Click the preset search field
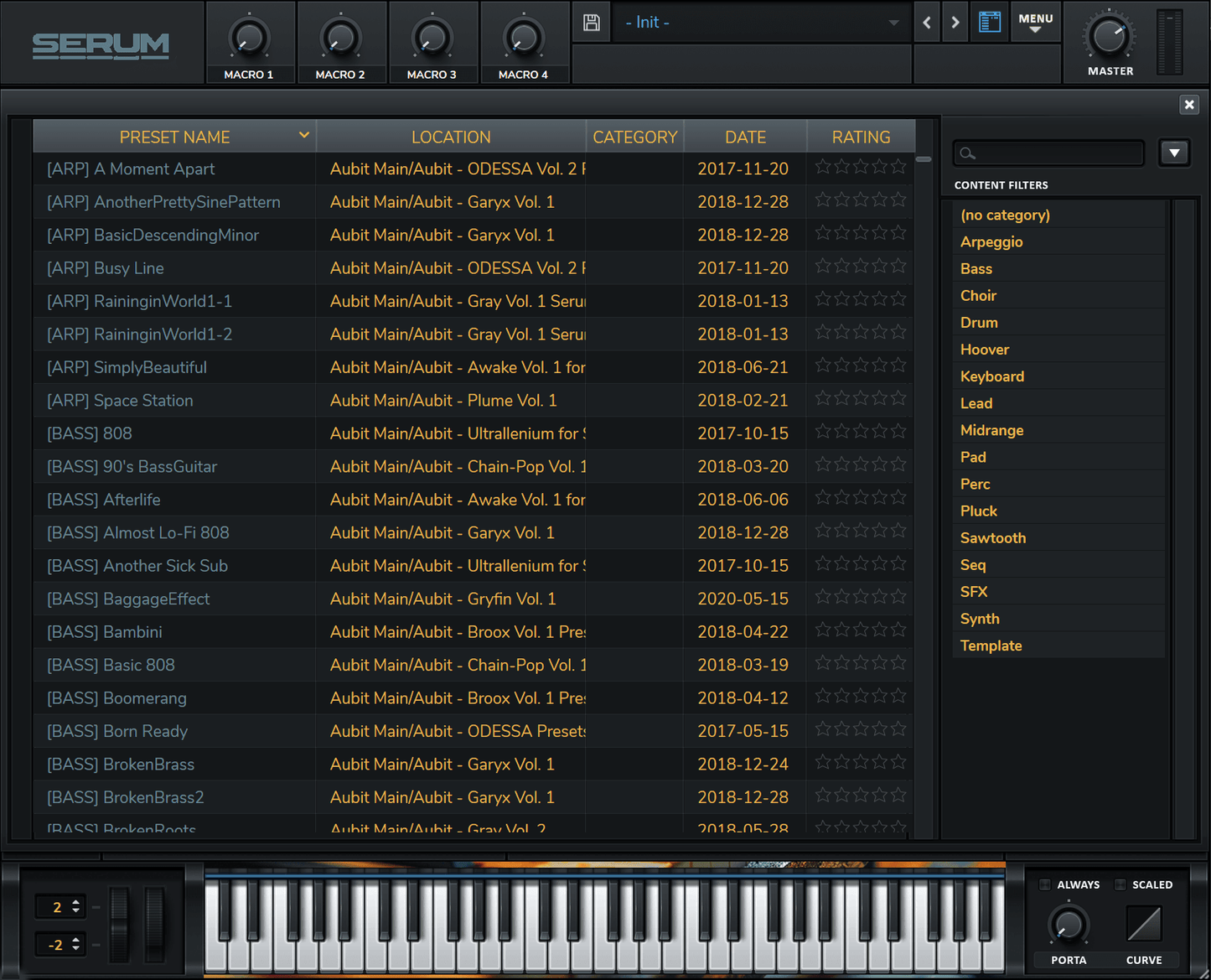 pos(1048,153)
